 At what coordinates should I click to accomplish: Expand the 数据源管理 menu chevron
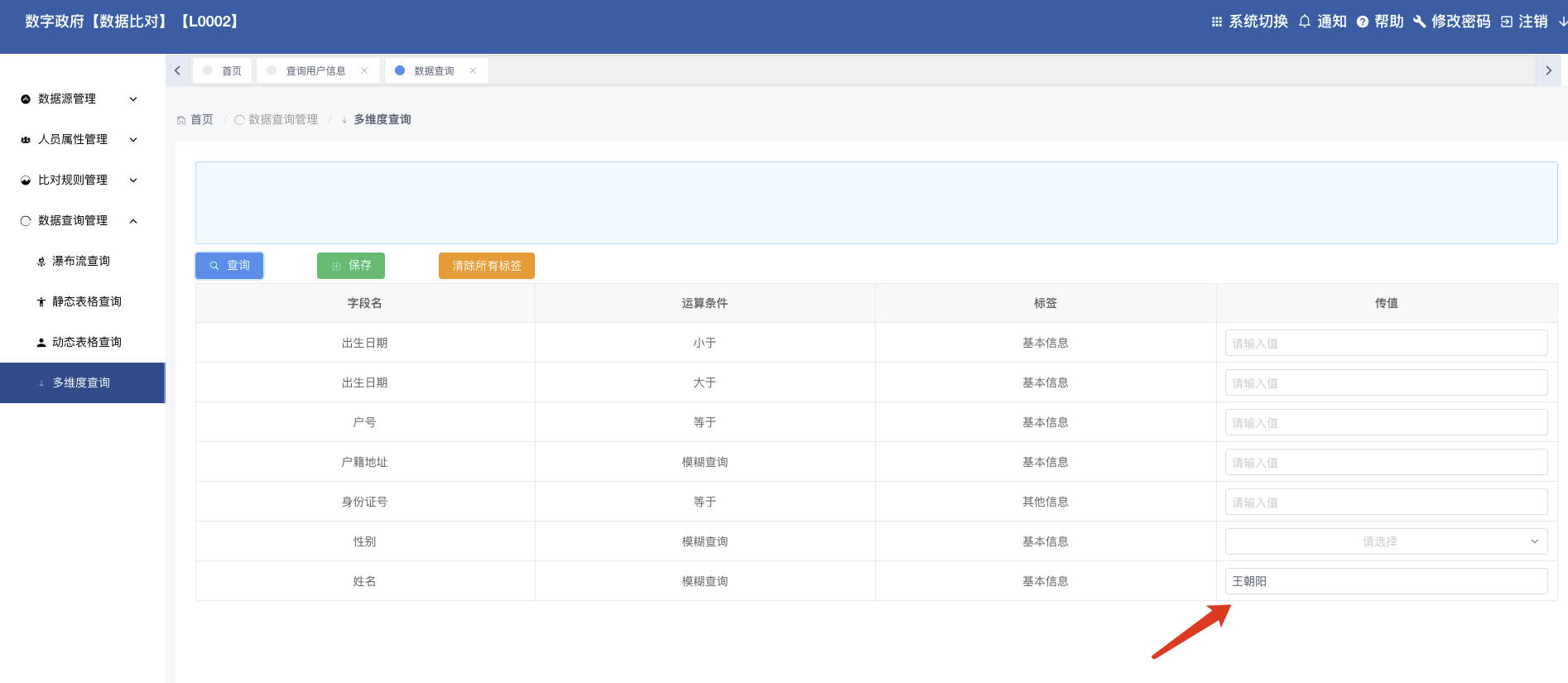pos(133,99)
